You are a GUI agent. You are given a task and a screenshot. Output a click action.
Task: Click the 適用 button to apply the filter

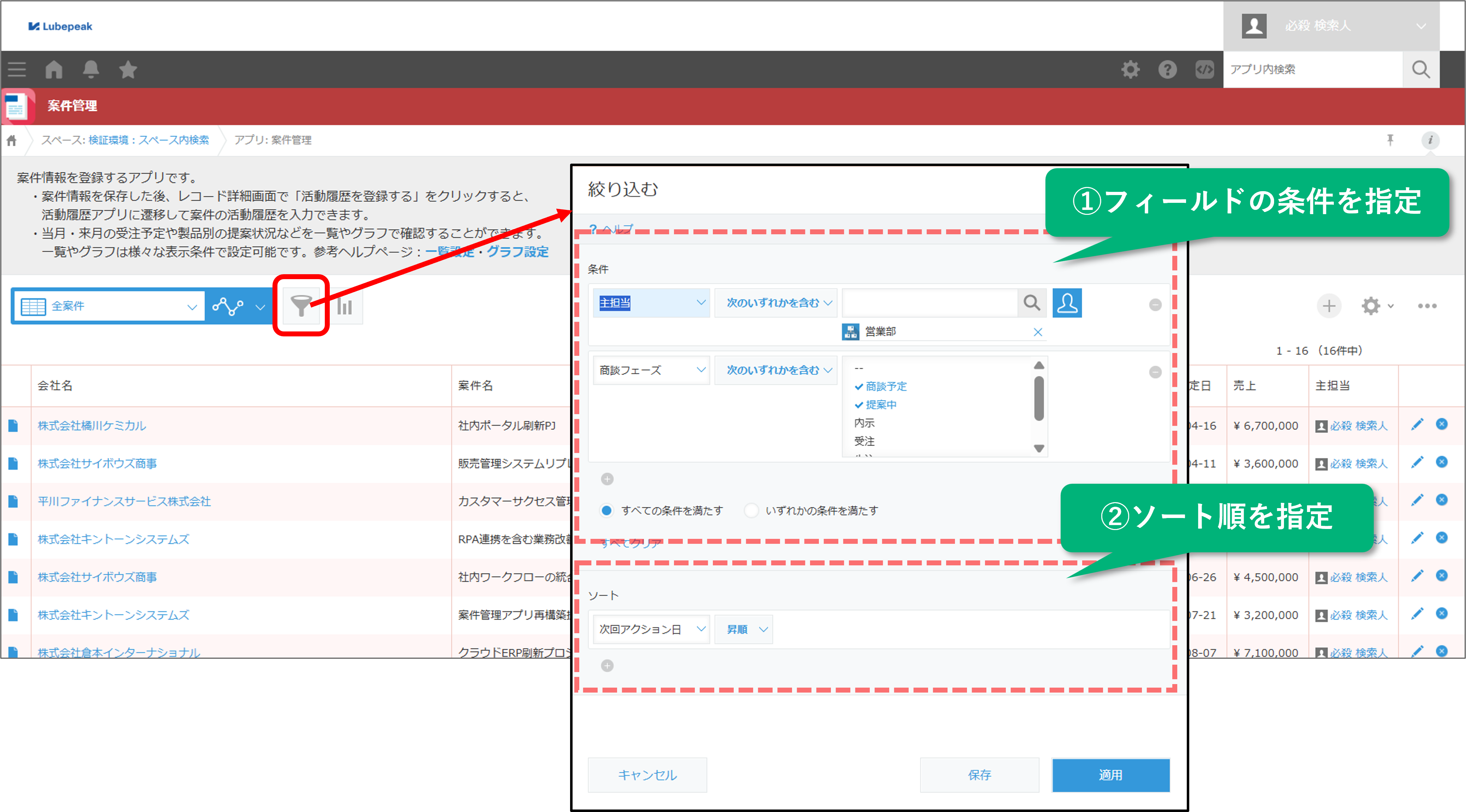tap(1110, 775)
